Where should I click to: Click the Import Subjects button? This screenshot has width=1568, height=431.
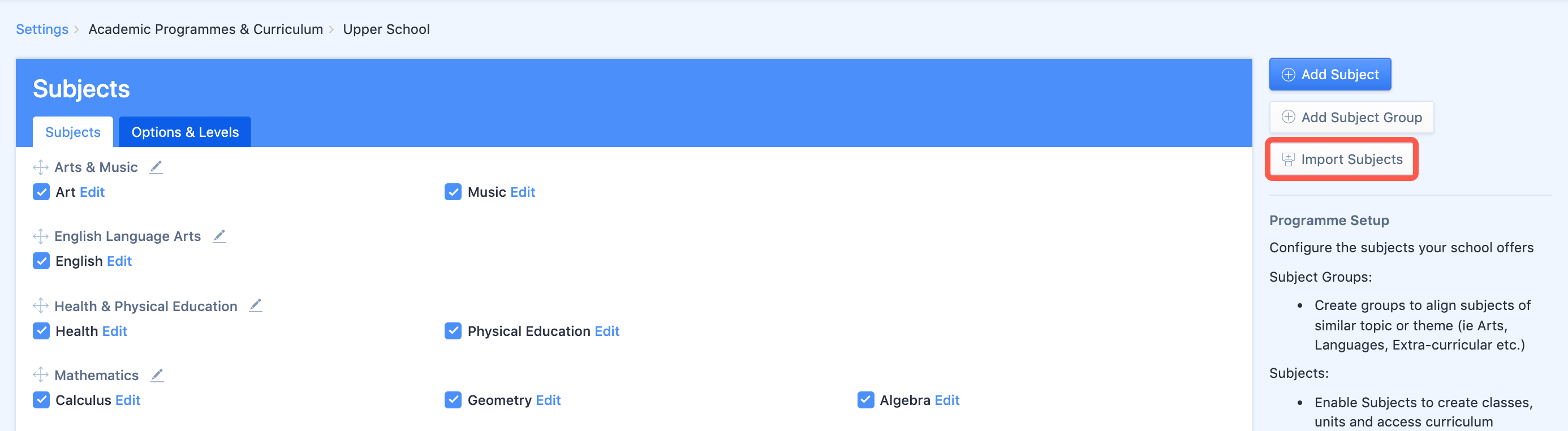[1342, 159]
